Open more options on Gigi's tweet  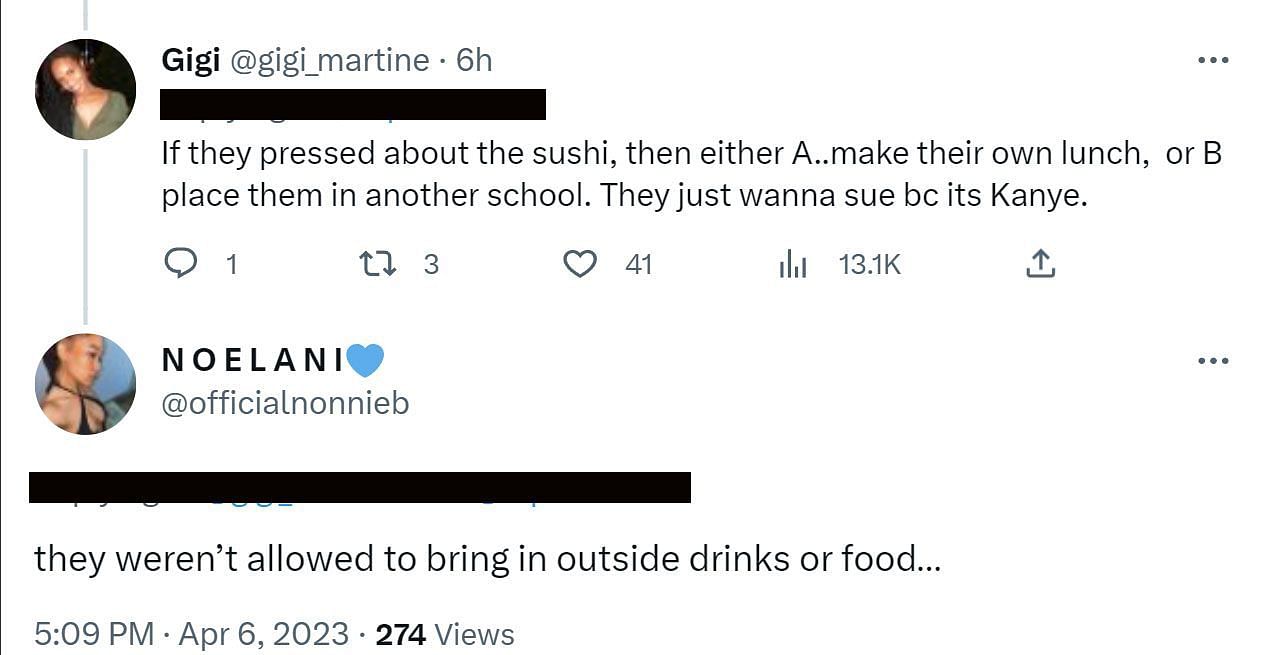pyautogui.click(x=1212, y=61)
